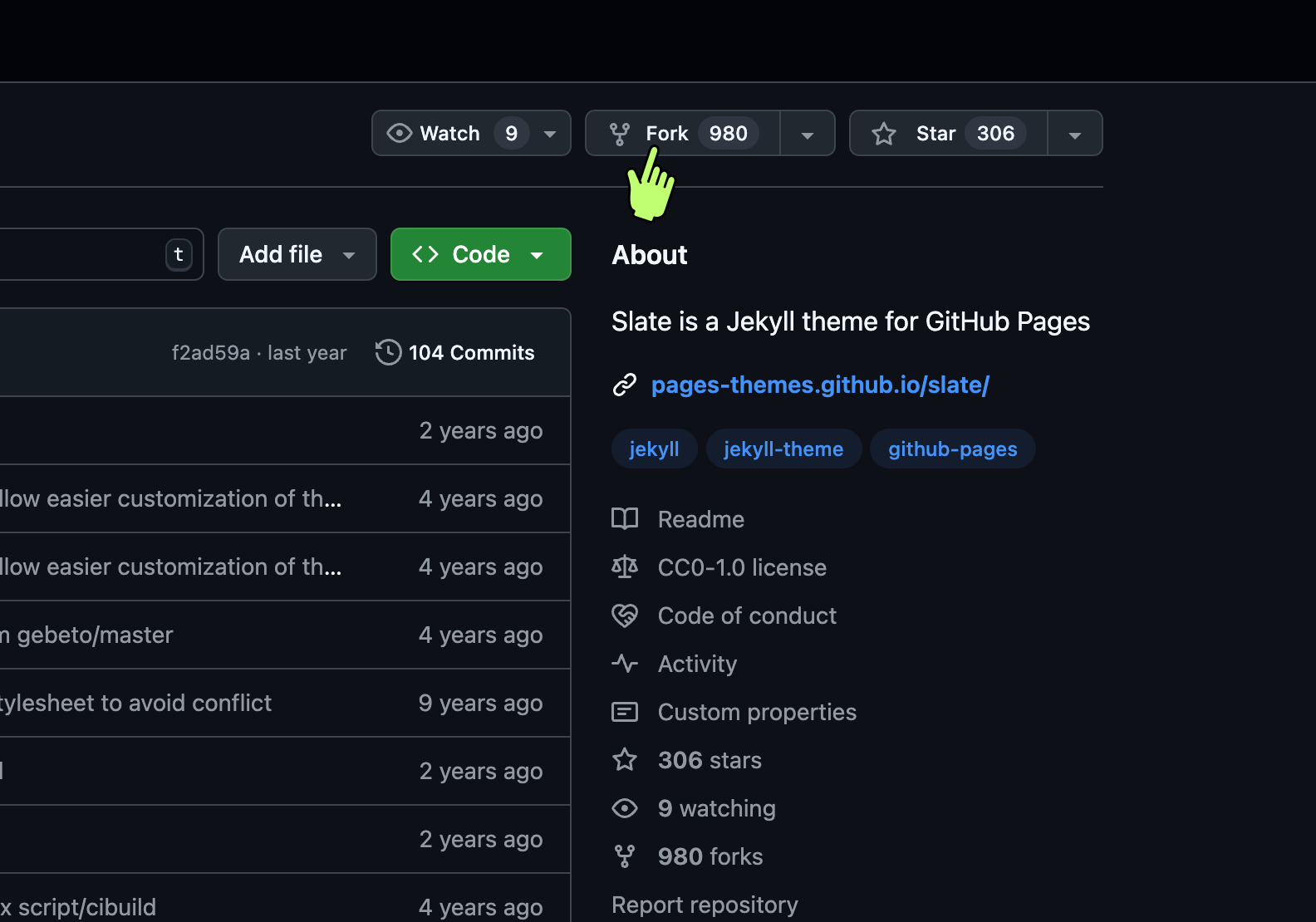
Task: Click the commits history clock icon
Action: click(388, 352)
